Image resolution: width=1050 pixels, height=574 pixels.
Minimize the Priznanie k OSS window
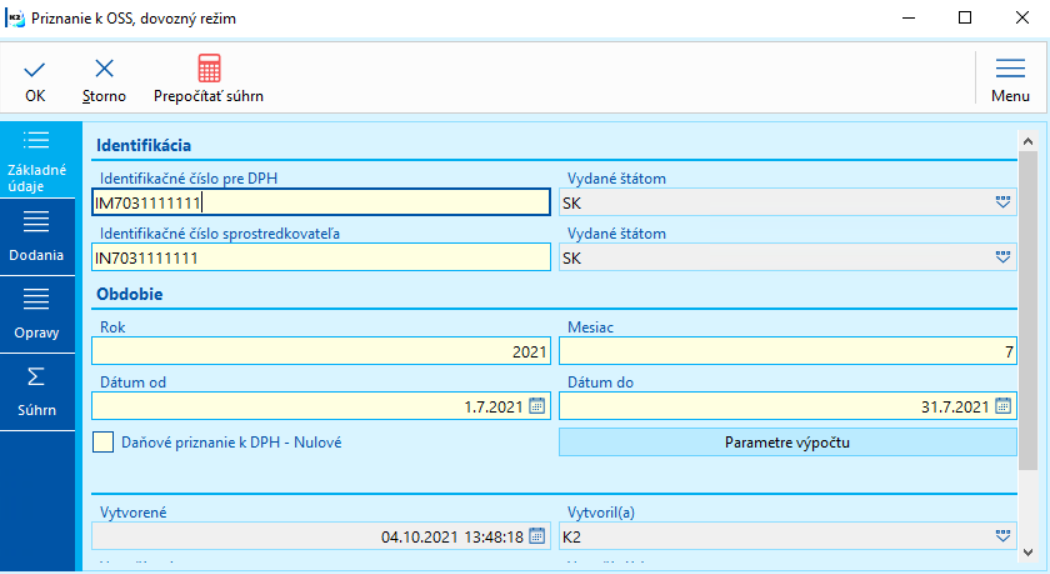click(x=908, y=18)
